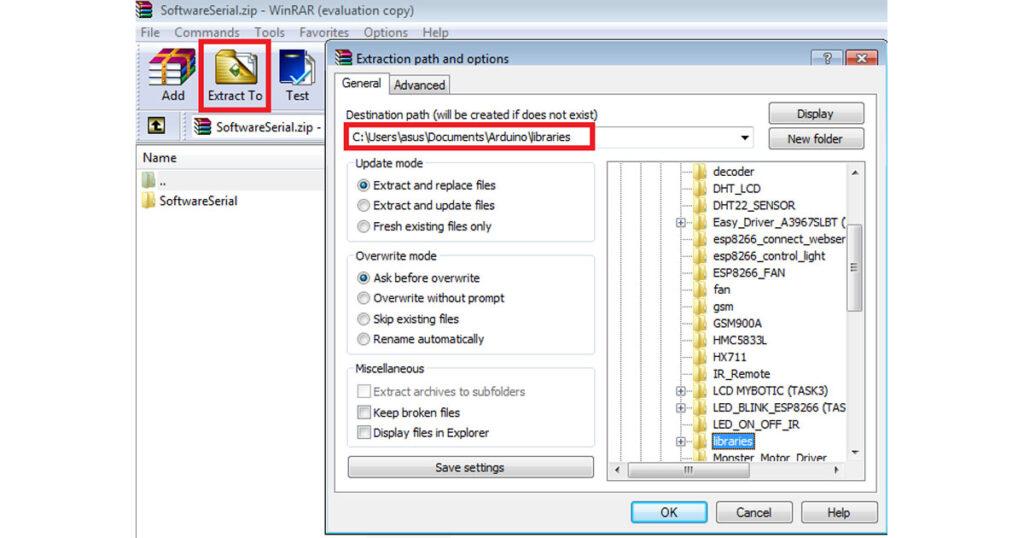Open the Destination path dropdown arrow

[745, 137]
